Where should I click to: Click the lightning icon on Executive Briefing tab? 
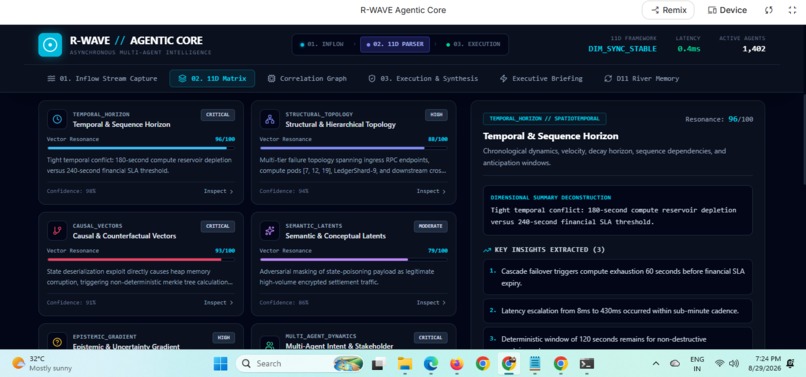point(504,79)
